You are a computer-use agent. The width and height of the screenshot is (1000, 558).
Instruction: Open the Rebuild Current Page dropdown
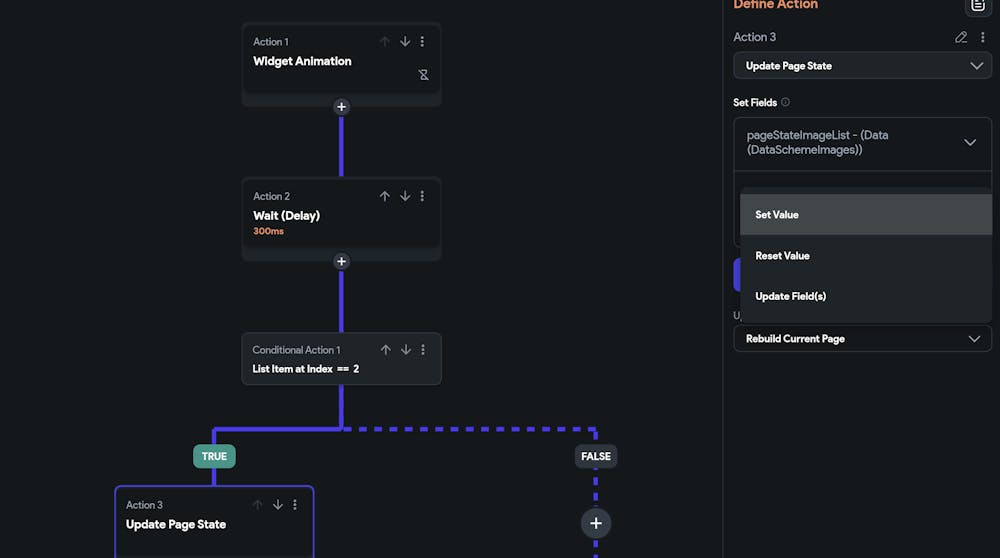[x=862, y=339]
